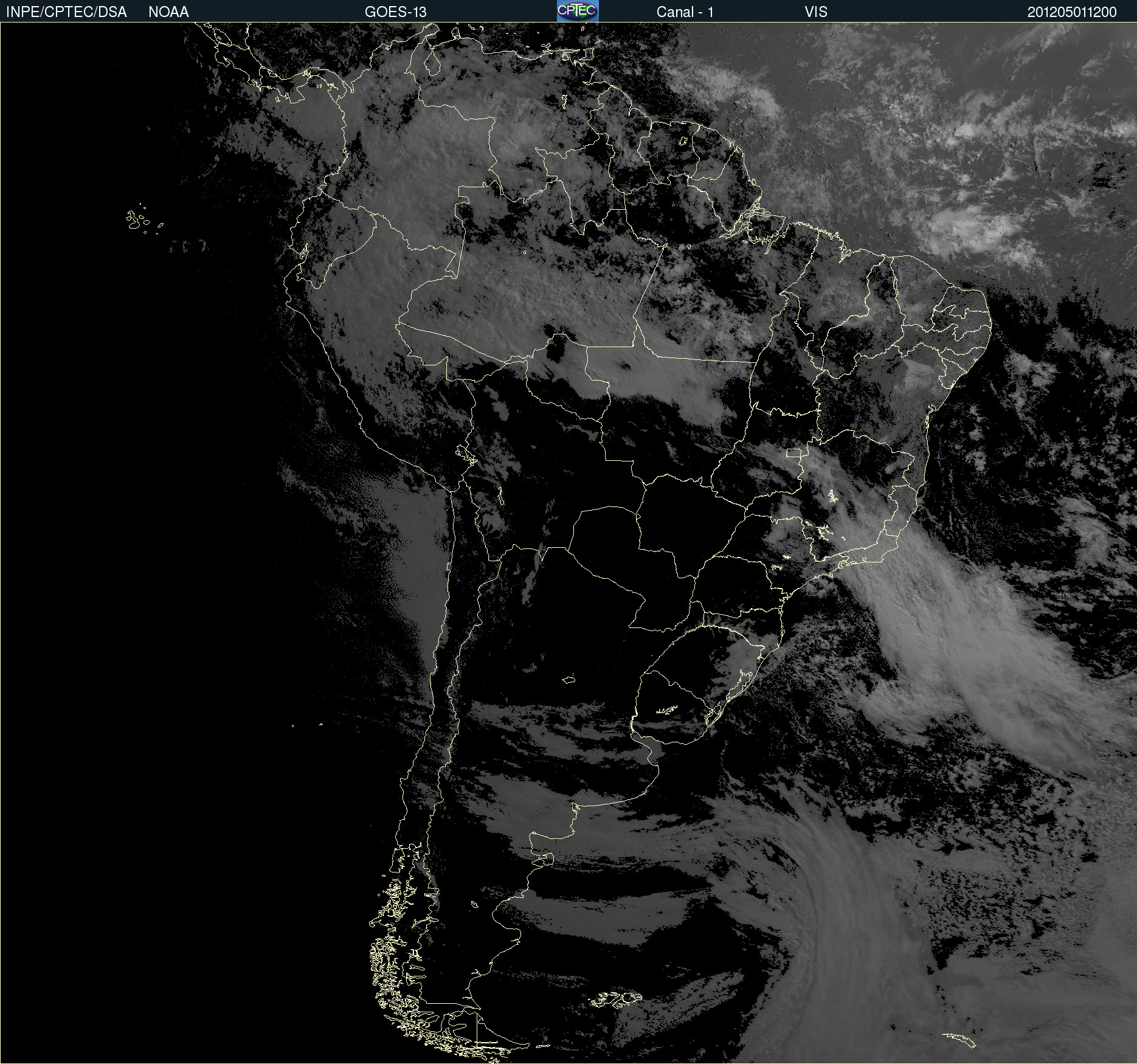Click the 201205011200 timestamp
The image size is (1137, 1064).
coord(1072,12)
